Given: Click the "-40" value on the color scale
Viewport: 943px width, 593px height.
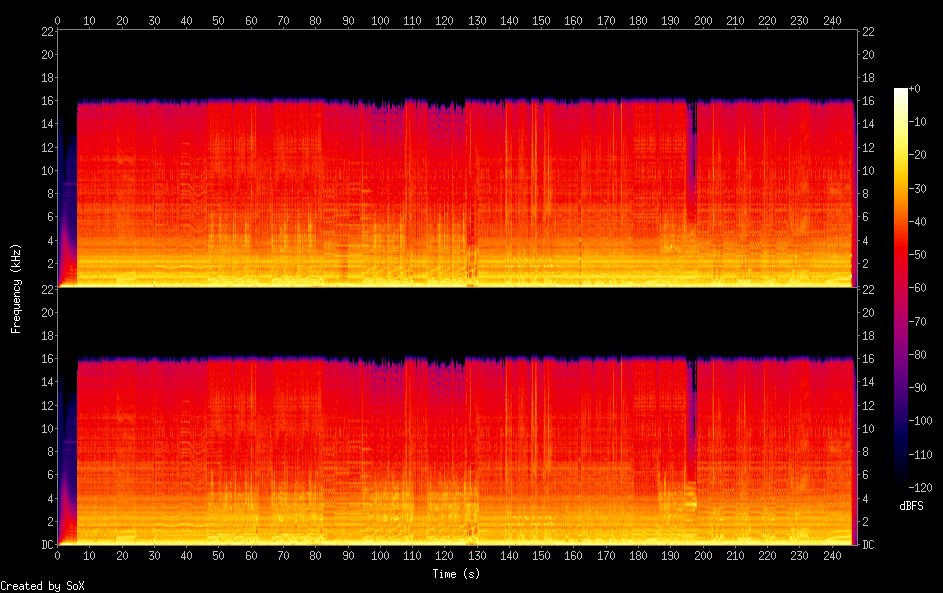Looking at the screenshot, I should pos(918,221).
